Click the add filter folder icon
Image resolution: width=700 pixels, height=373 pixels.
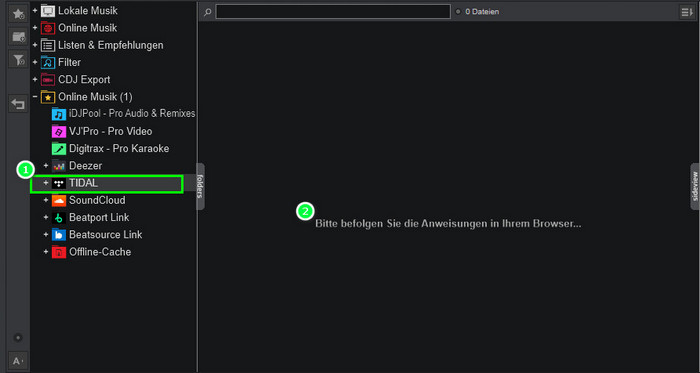pos(18,59)
